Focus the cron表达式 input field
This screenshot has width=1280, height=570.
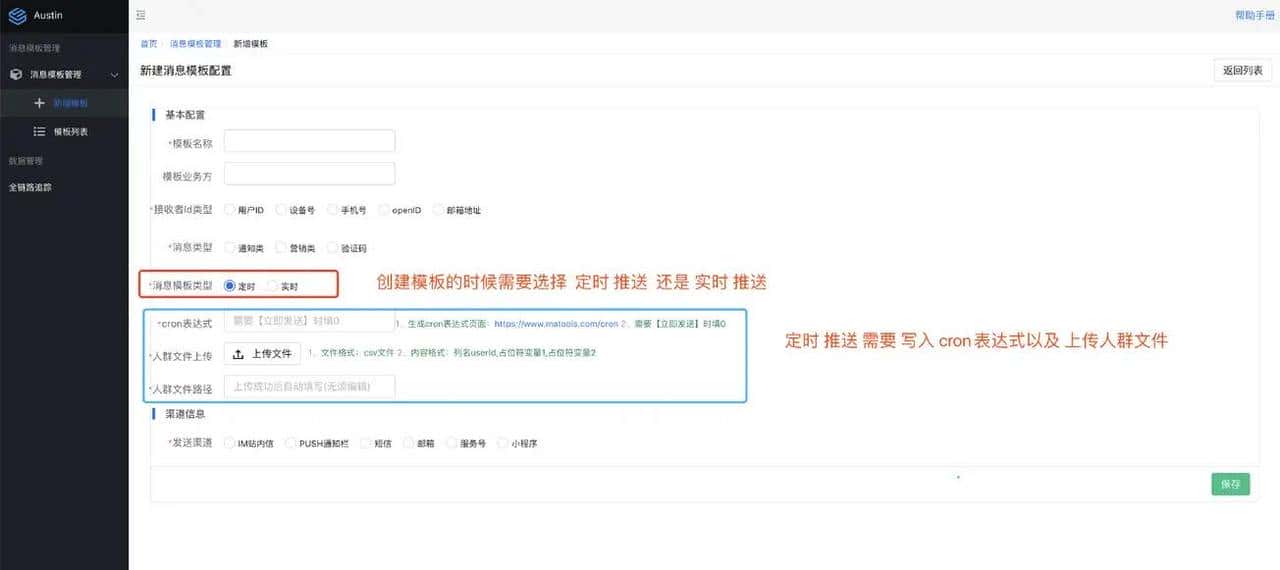(310, 322)
